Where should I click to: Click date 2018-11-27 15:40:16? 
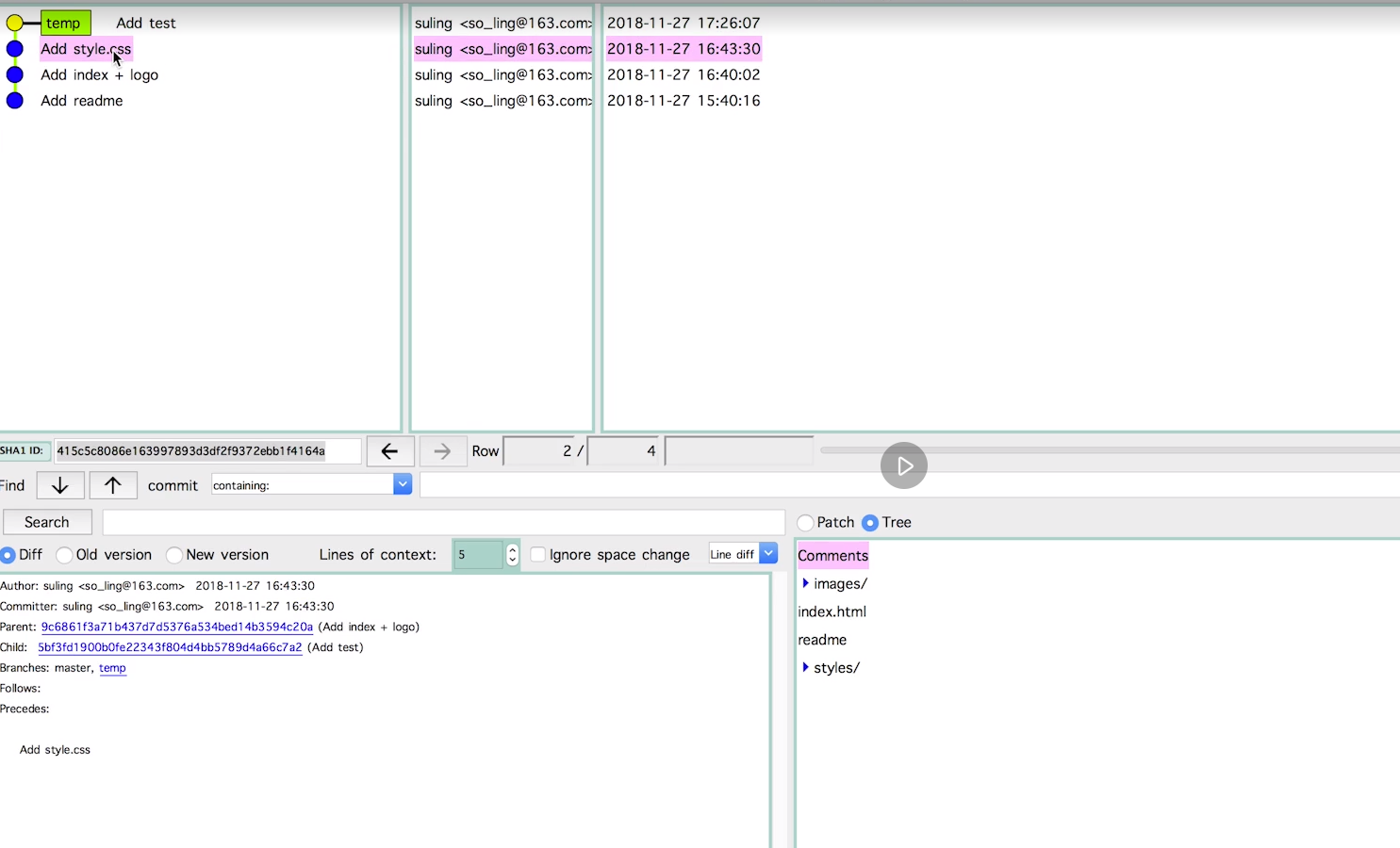[x=684, y=100]
